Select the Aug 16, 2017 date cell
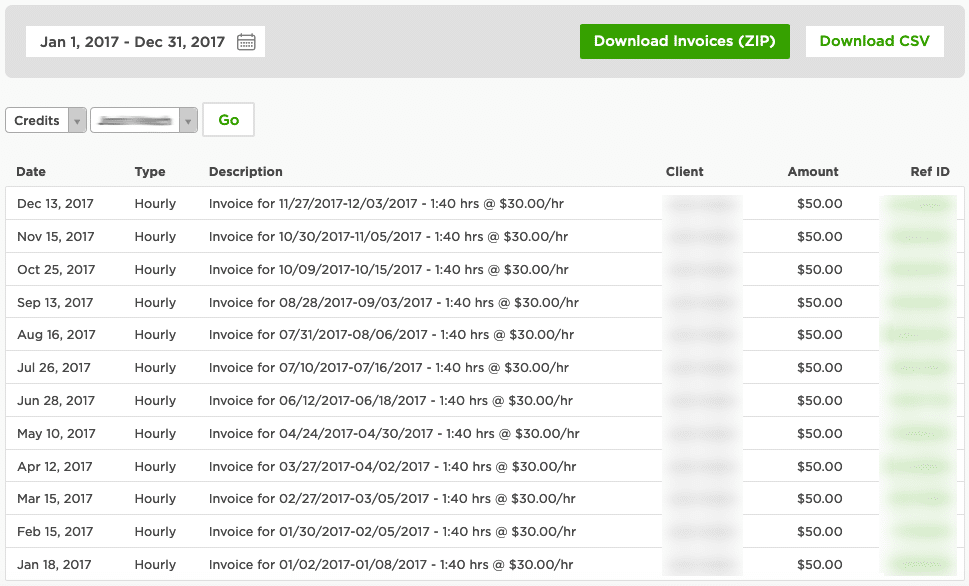Viewport: 969px width, 586px height. click(56, 335)
